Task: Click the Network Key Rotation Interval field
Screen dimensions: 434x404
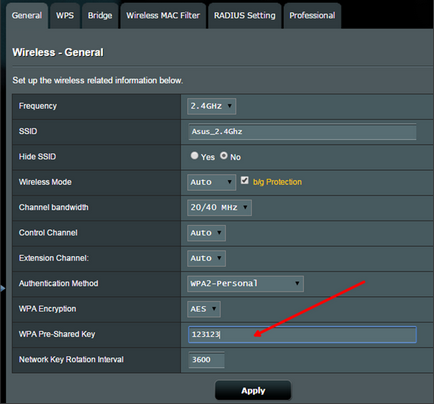Action: pyautogui.click(x=206, y=360)
